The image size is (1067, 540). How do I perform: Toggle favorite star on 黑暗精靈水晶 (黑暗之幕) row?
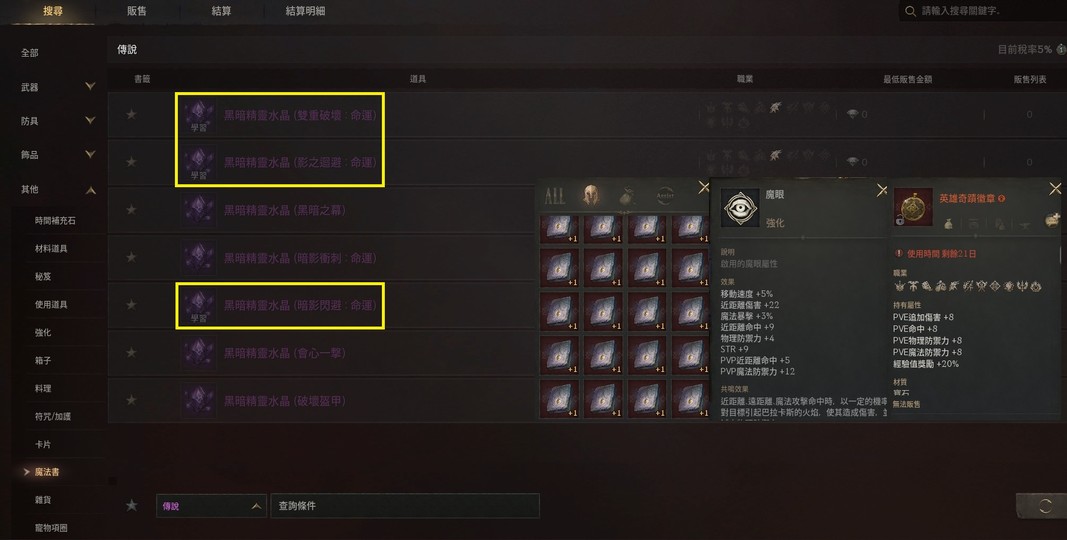tap(131, 209)
